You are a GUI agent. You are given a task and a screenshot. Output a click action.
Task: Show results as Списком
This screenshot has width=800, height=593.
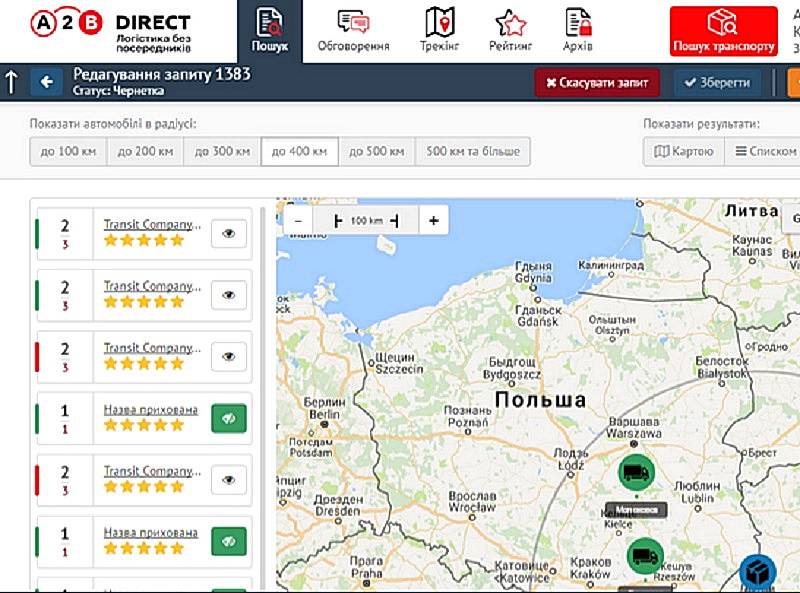point(765,152)
